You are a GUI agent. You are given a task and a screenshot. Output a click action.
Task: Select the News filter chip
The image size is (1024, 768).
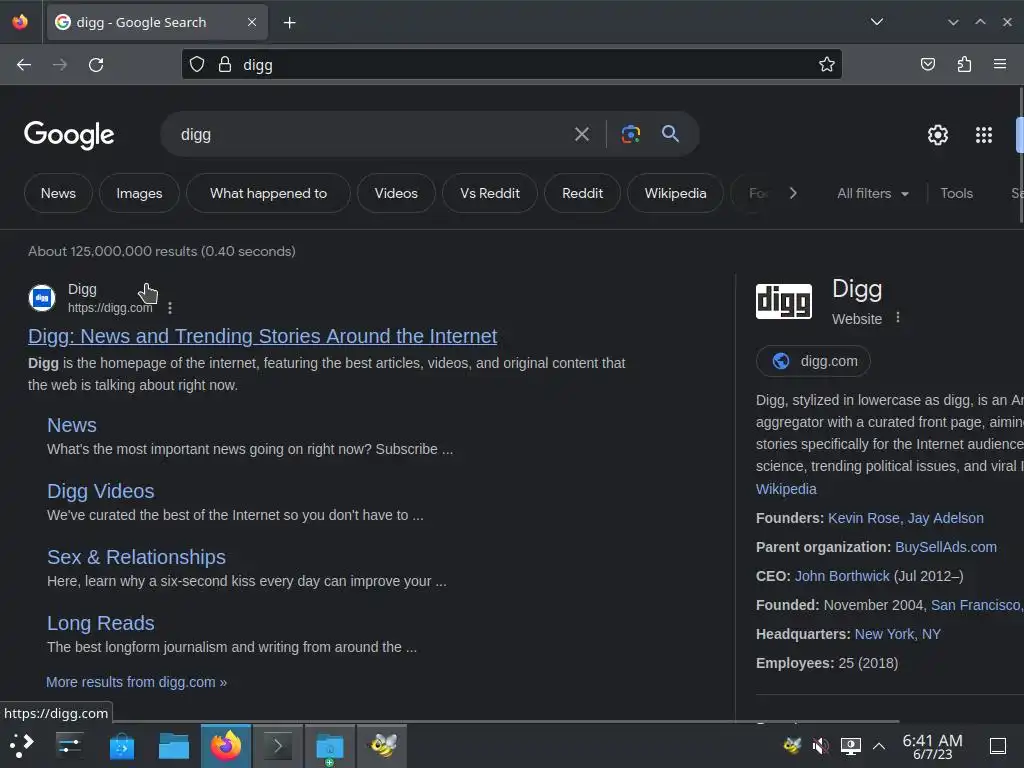click(58, 193)
